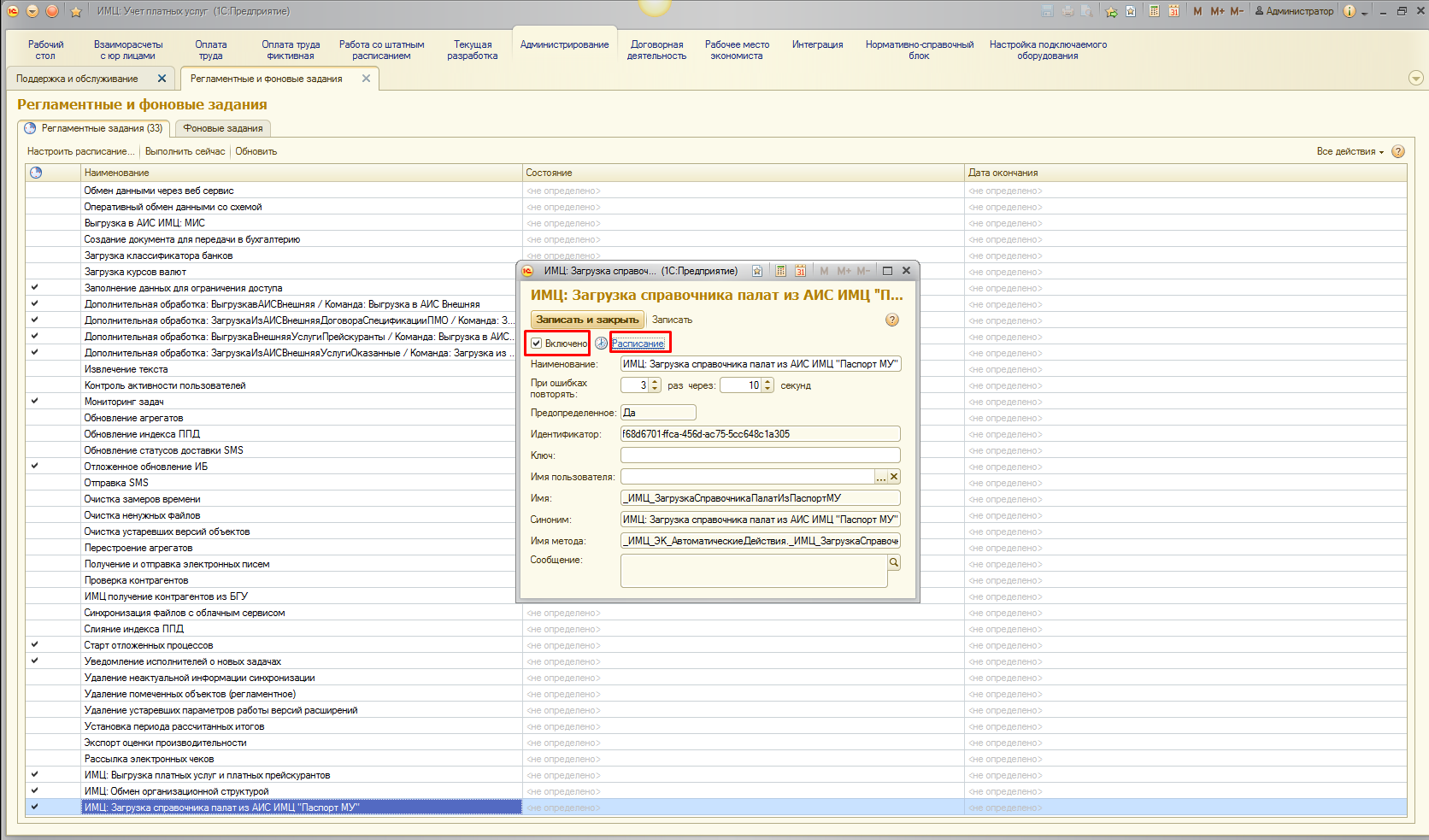
Task: Open the ellipsis picker for Имя пользователя
Action: [880, 477]
